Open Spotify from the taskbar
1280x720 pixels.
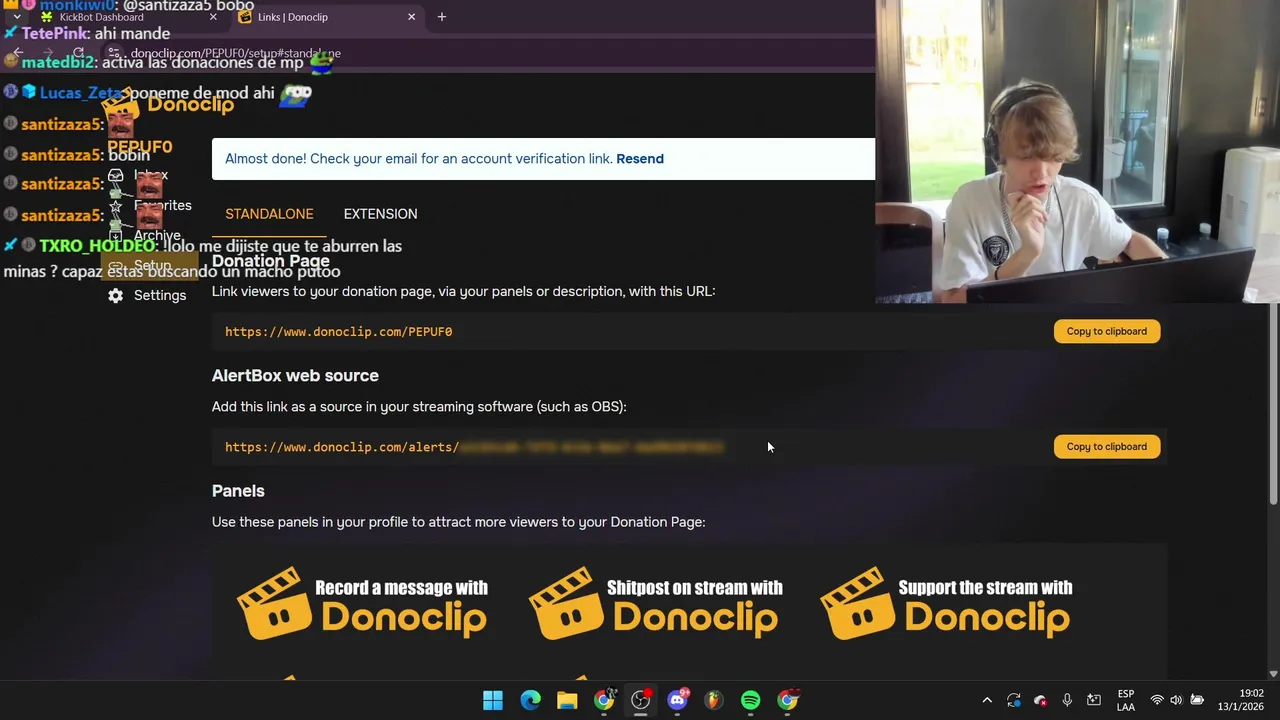click(750, 700)
